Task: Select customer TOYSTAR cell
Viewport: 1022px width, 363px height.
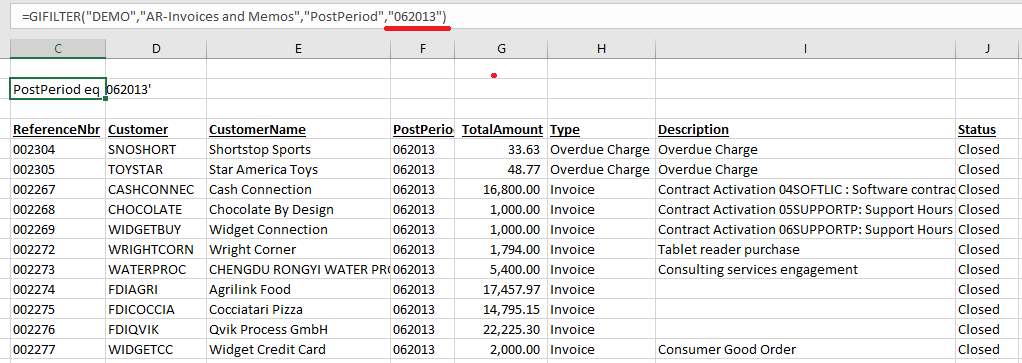Action: 156,169
